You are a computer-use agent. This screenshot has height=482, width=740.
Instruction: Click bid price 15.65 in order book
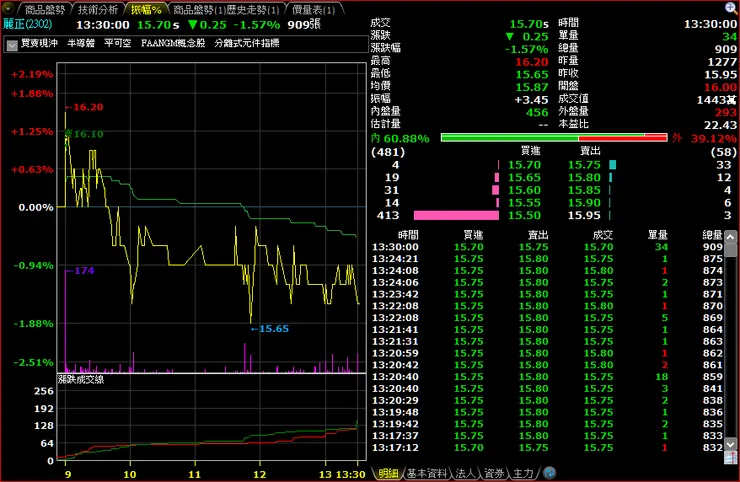click(524, 178)
